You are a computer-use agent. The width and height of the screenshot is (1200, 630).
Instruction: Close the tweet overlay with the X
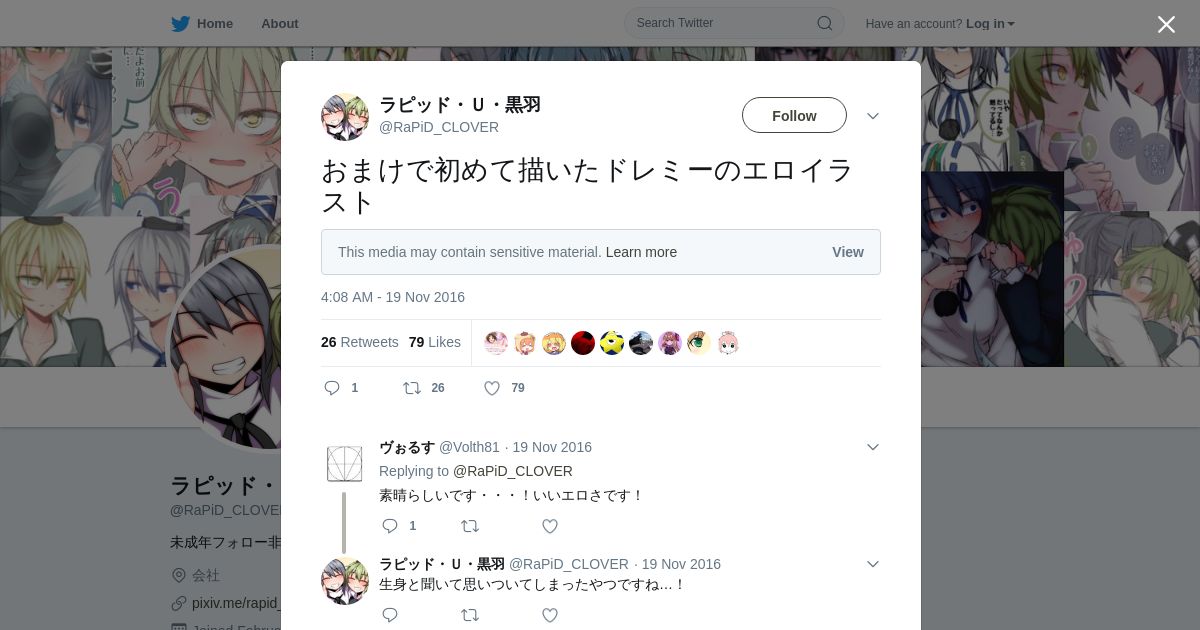pos(1166,24)
